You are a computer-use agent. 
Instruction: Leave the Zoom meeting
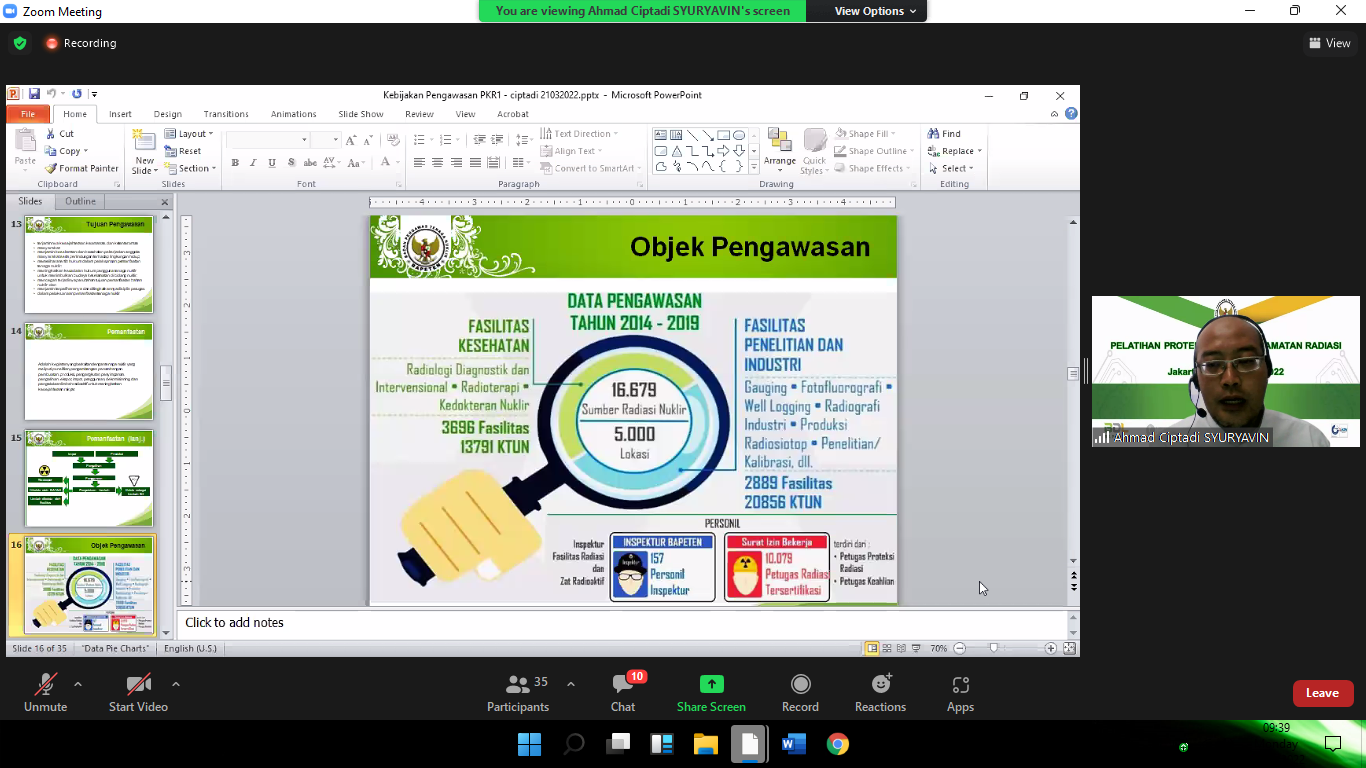tap(1322, 693)
